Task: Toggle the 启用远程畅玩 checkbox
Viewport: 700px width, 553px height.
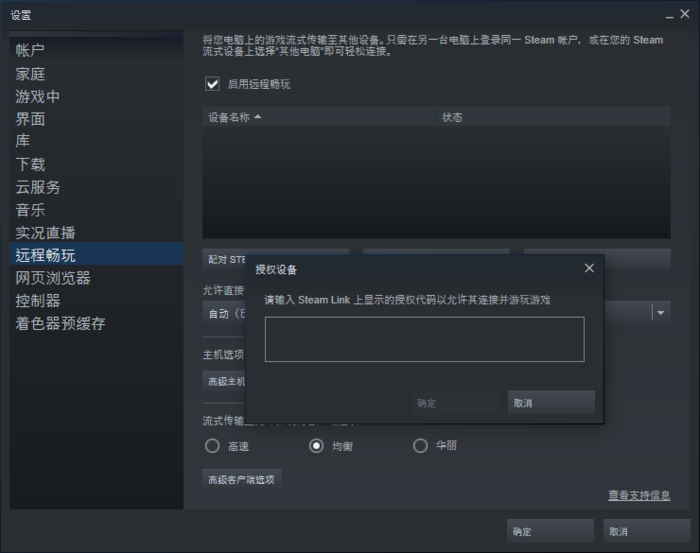Action: 212,84
